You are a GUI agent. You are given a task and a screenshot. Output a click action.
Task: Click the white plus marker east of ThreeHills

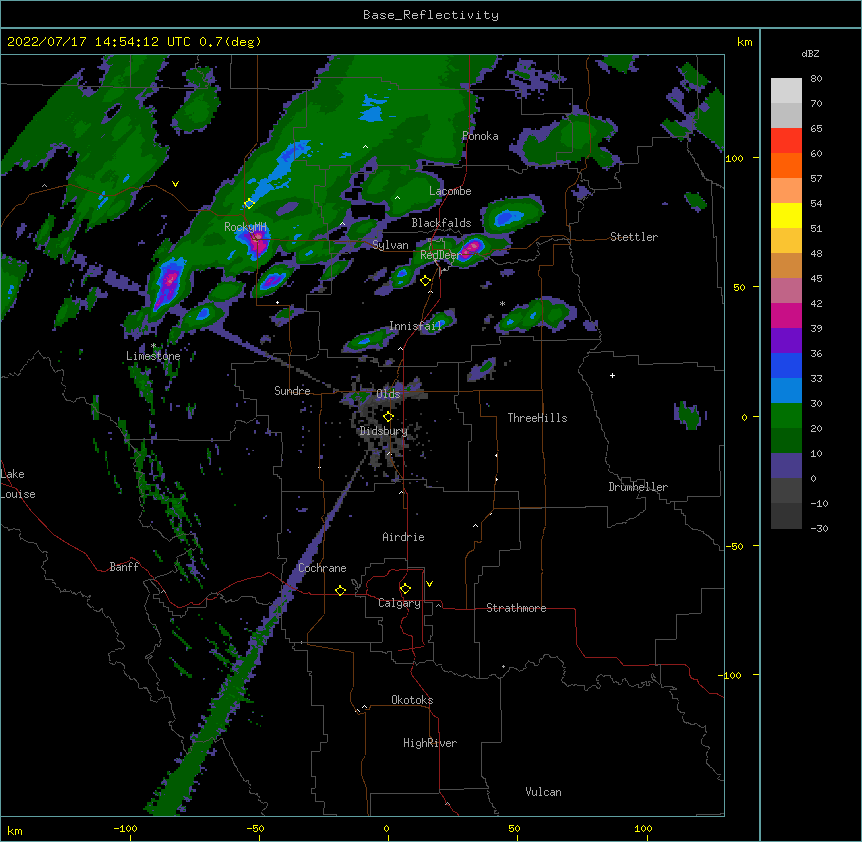[x=612, y=375]
